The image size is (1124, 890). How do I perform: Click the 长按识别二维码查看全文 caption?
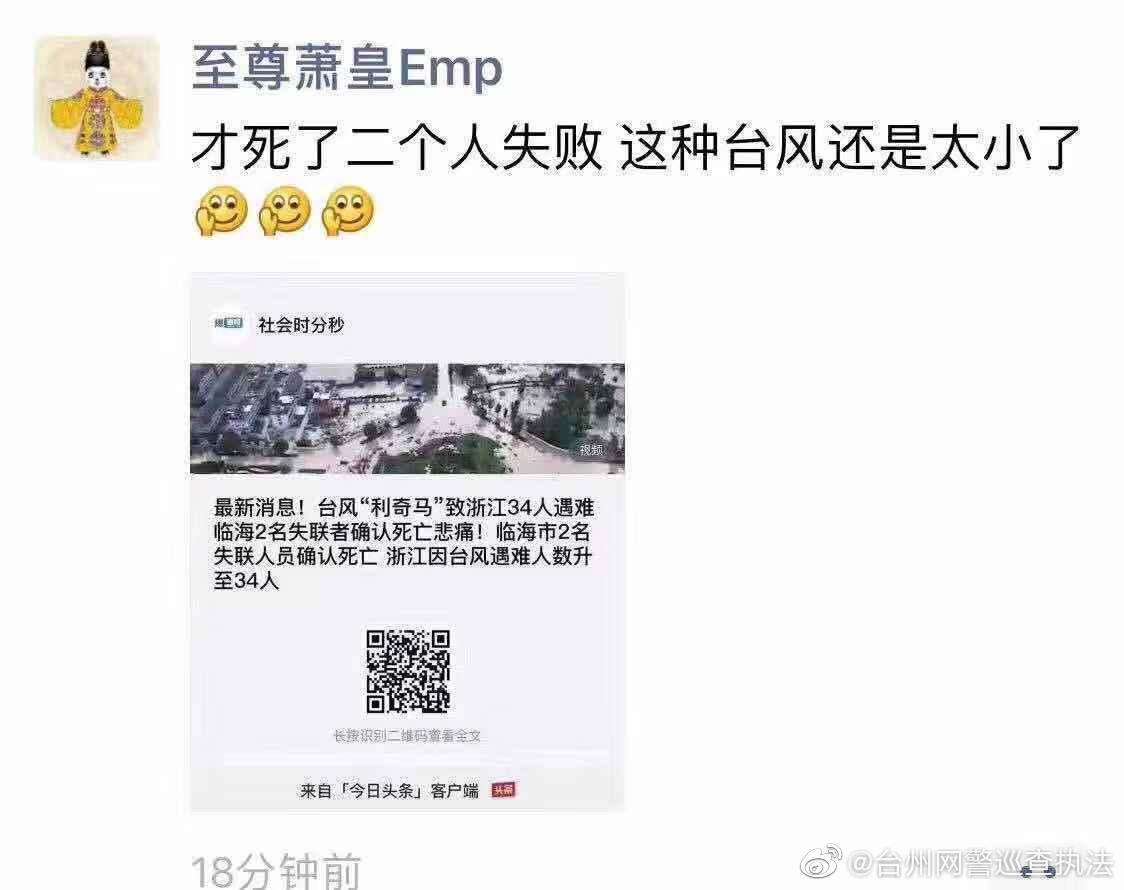[407, 736]
